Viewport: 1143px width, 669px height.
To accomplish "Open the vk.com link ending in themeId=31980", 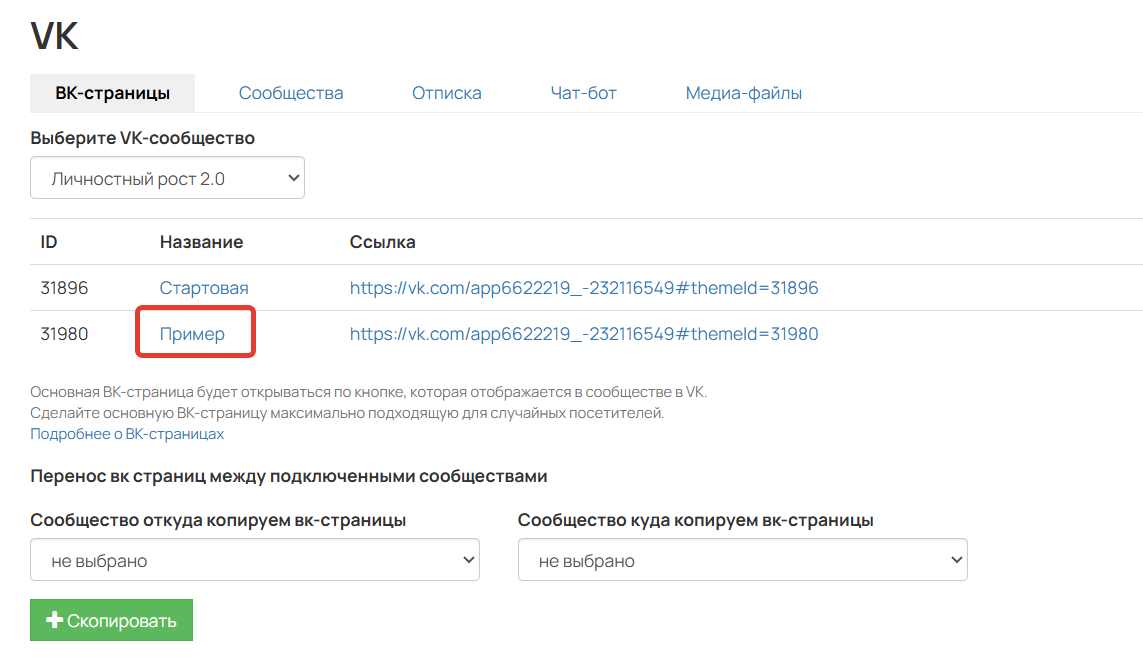I will pyautogui.click(x=583, y=333).
